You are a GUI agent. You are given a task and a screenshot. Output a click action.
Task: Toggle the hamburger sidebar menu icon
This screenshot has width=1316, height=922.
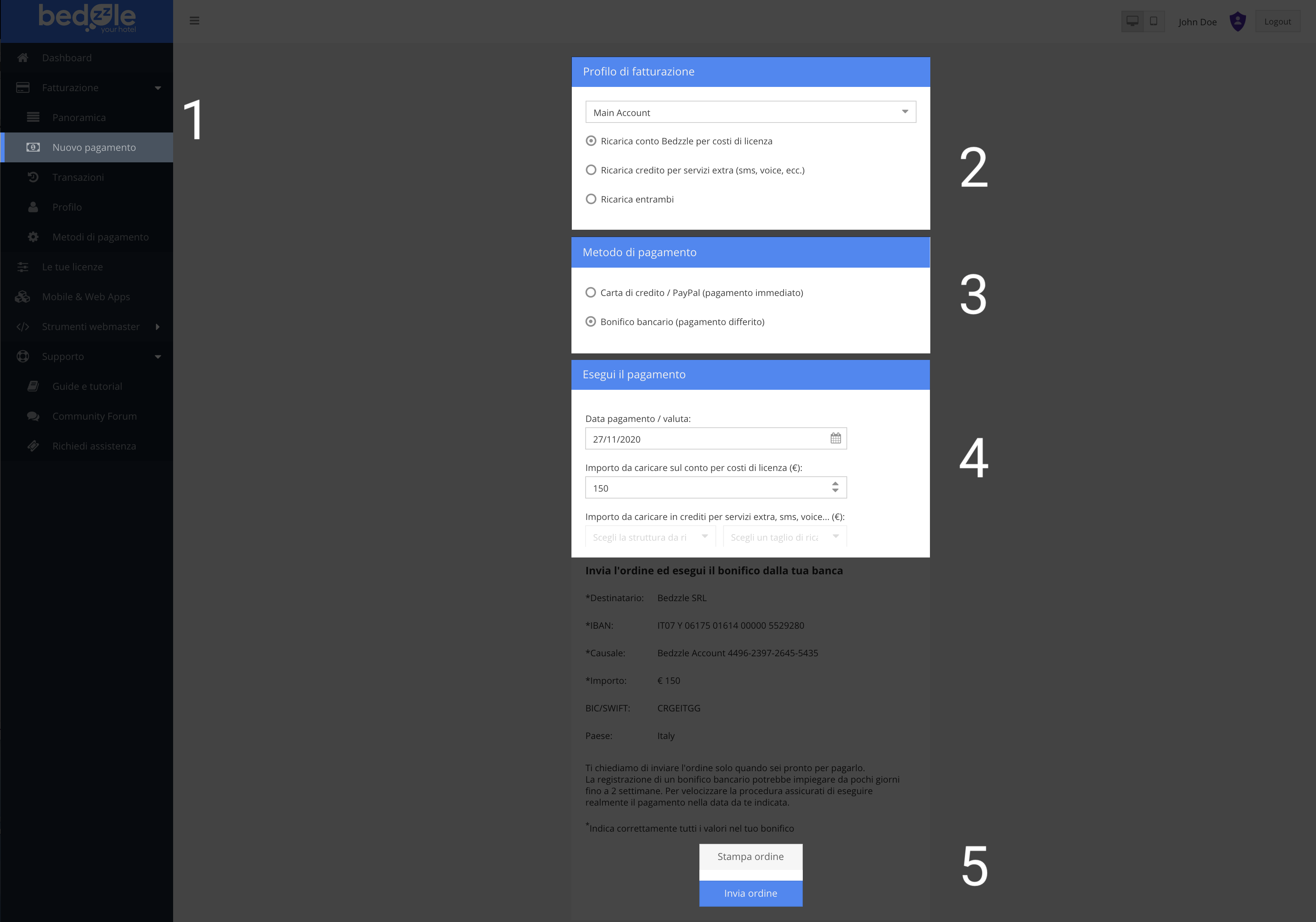(x=194, y=21)
